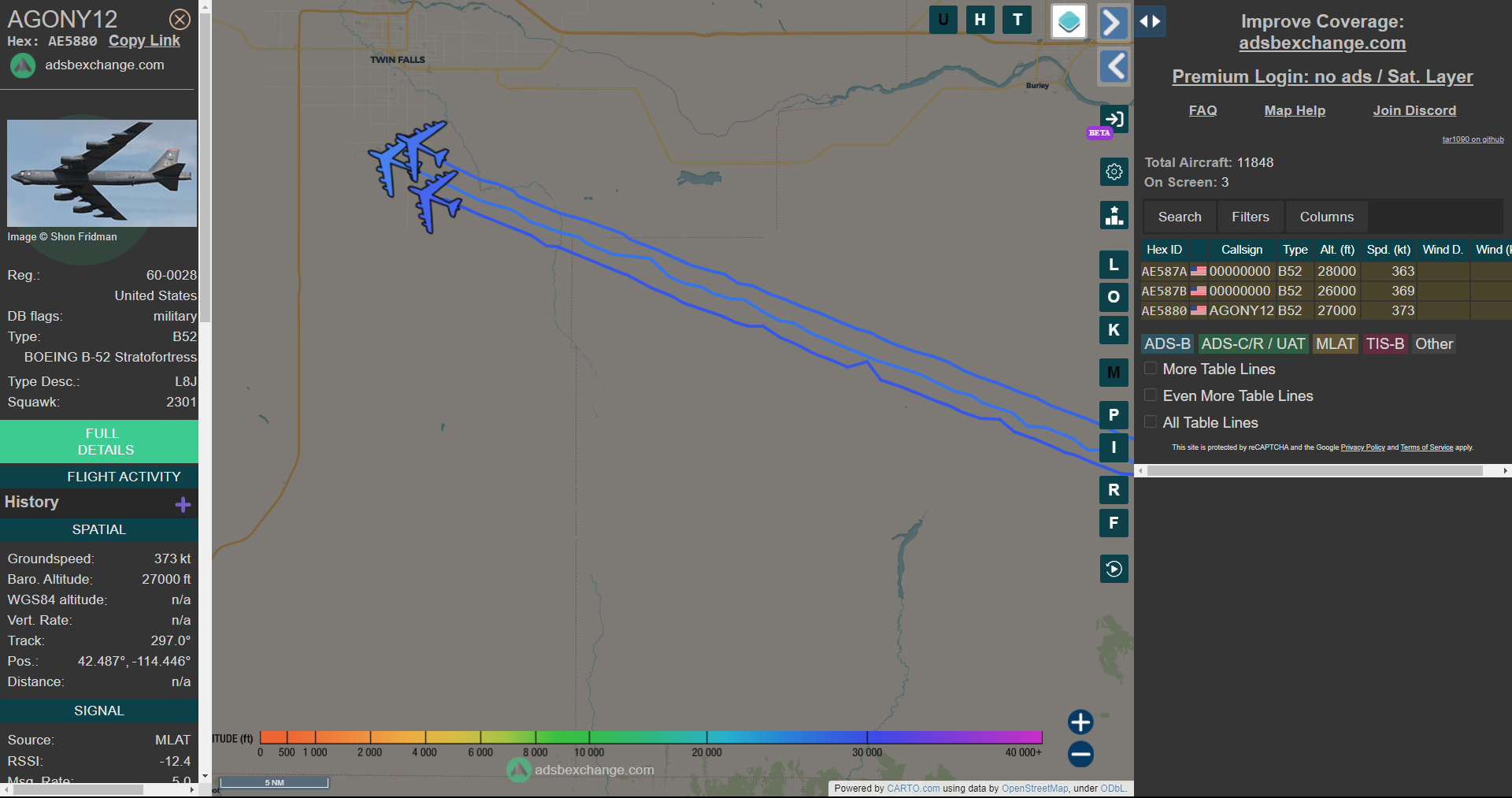Enable Even More Table Lines checkbox
This screenshot has width=1512, height=798.
tap(1151, 395)
